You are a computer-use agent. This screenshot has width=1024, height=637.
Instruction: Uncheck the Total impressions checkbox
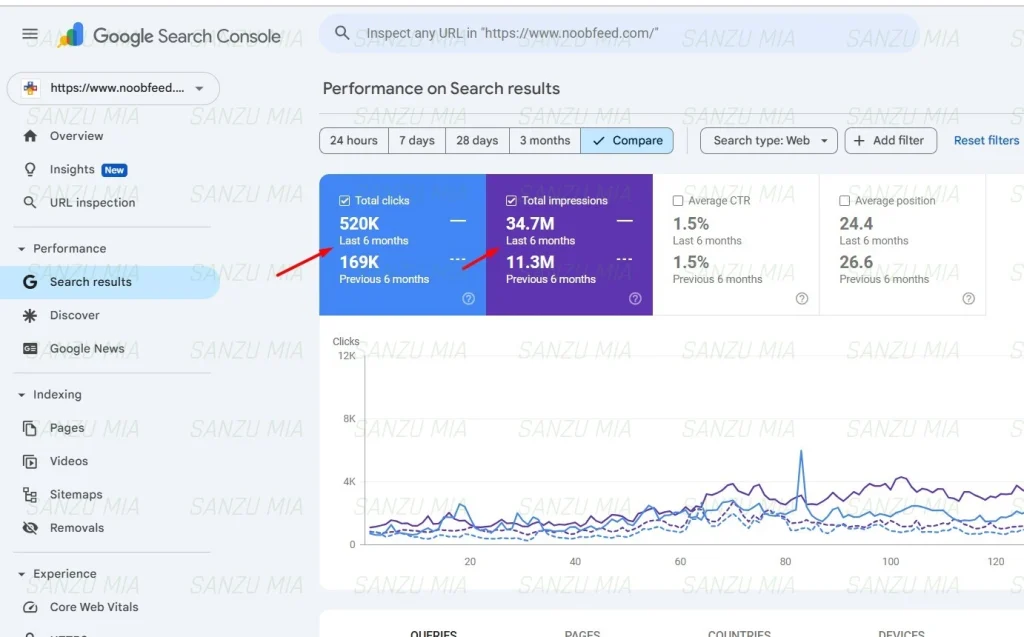[512, 200]
